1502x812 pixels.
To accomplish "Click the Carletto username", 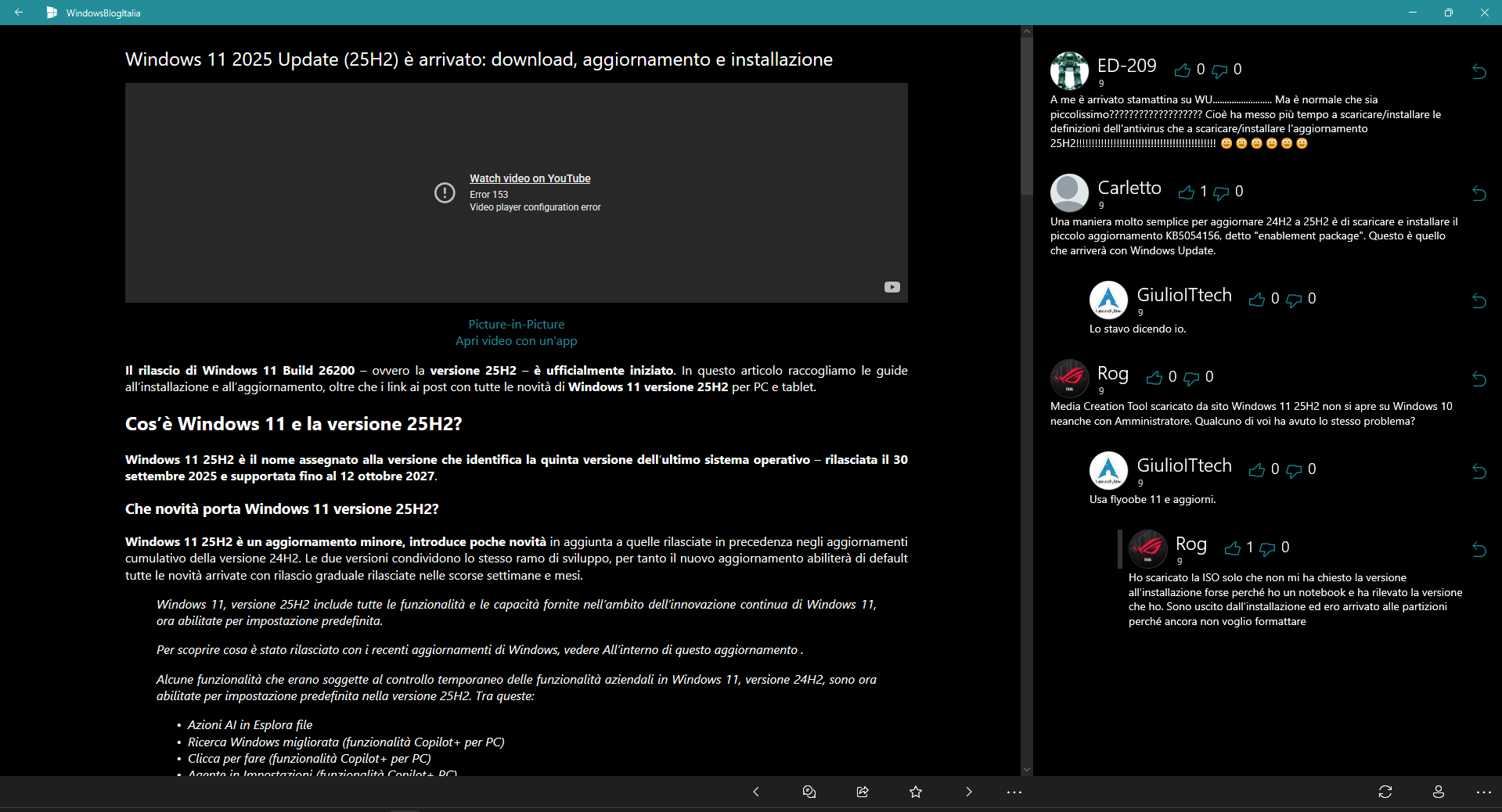I will coord(1129,188).
